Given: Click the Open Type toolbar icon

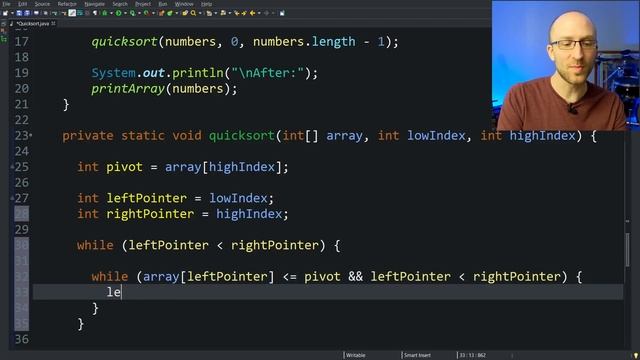Looking at the screenshot, I should (x=184, y=13).
